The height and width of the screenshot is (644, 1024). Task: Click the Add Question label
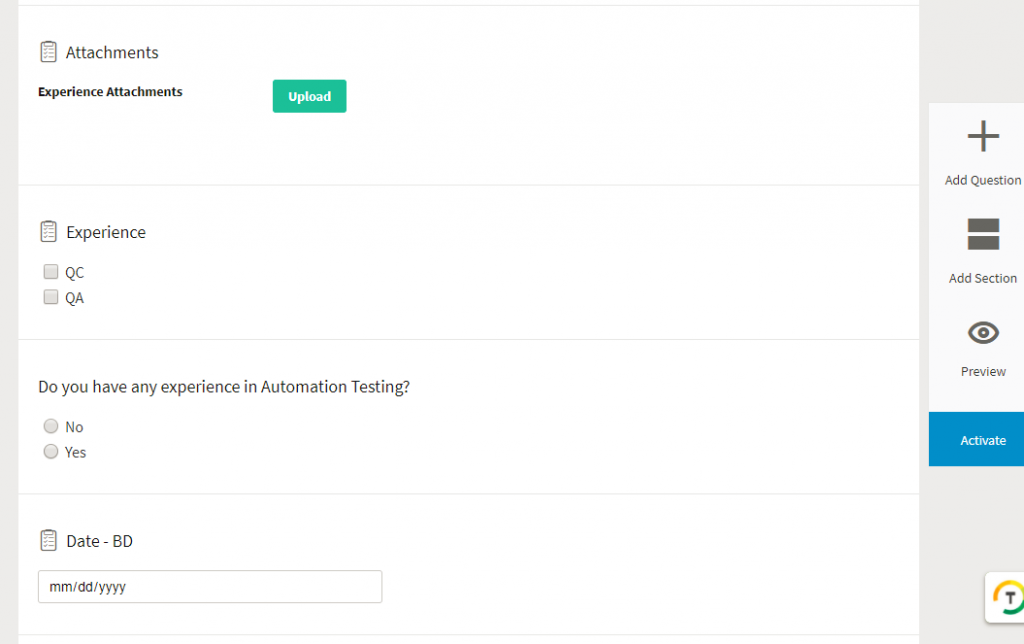coord(982,180)
